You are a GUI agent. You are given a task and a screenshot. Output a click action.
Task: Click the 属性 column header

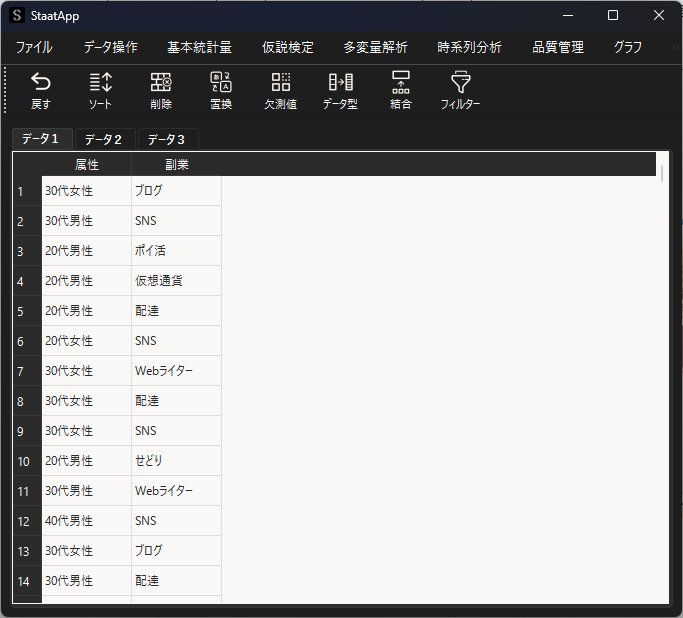pyautogui.click(x=87, y=164)
